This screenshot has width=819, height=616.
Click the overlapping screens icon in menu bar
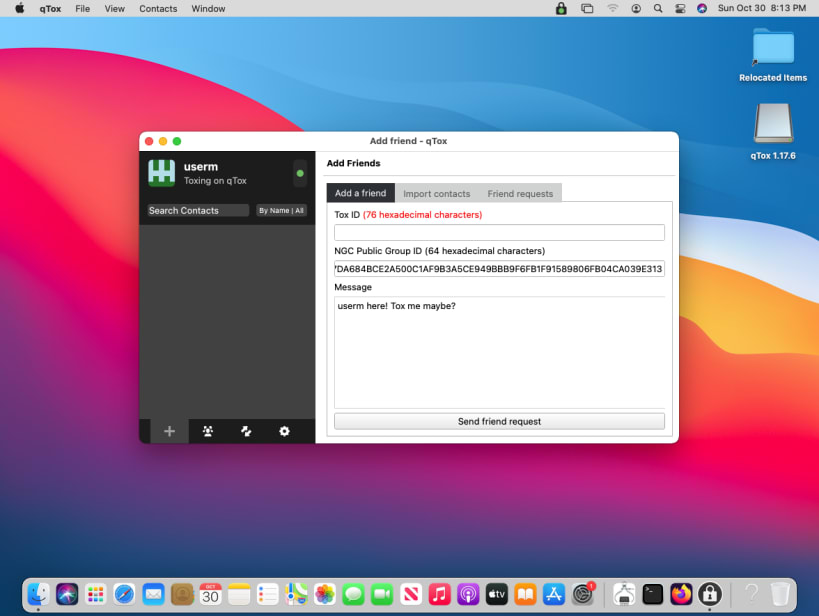click(x=587, y=8)
